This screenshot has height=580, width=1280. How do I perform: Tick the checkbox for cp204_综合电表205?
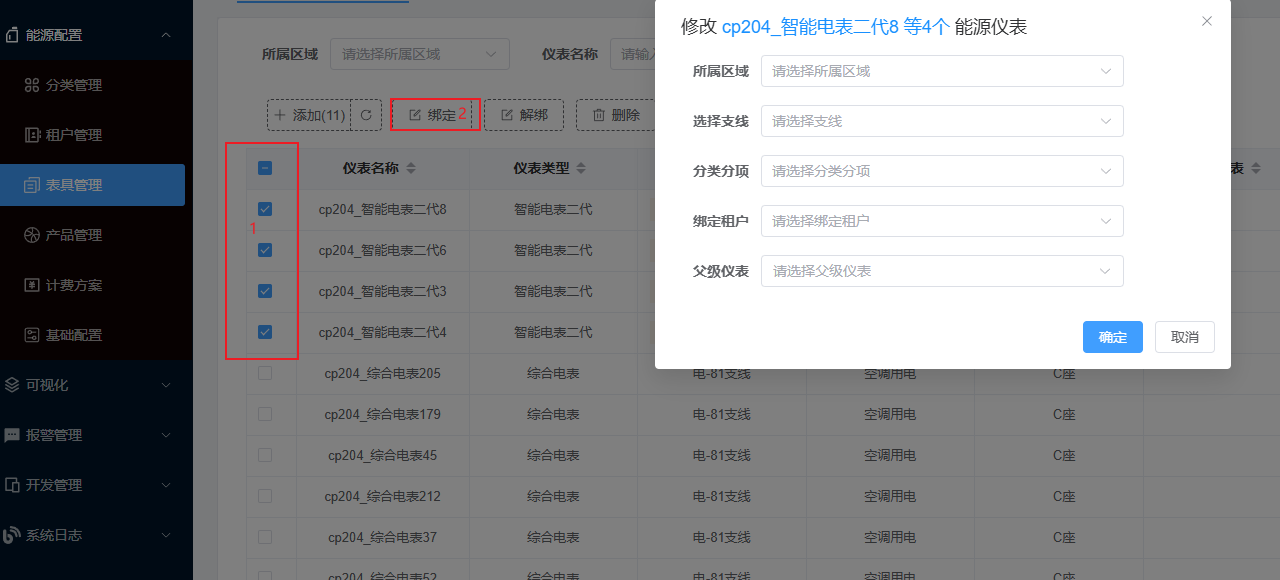265,373
